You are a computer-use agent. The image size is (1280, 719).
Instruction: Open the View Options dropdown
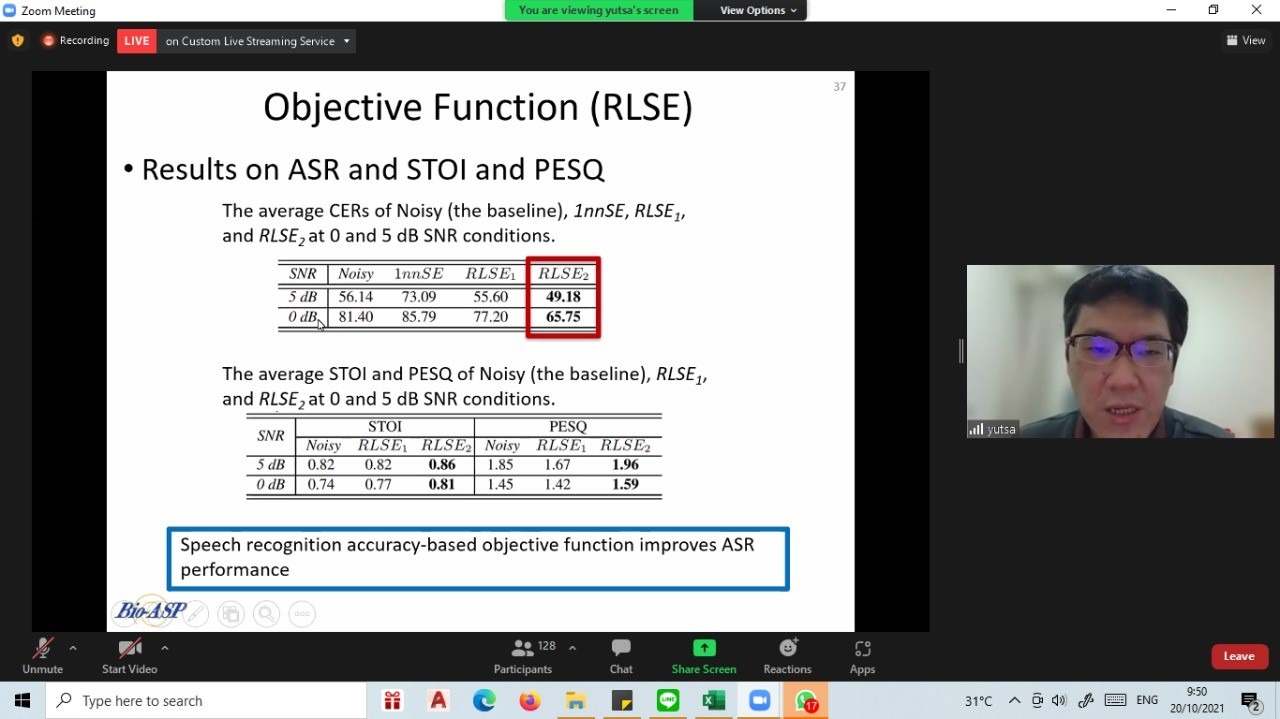click(759, 10)
